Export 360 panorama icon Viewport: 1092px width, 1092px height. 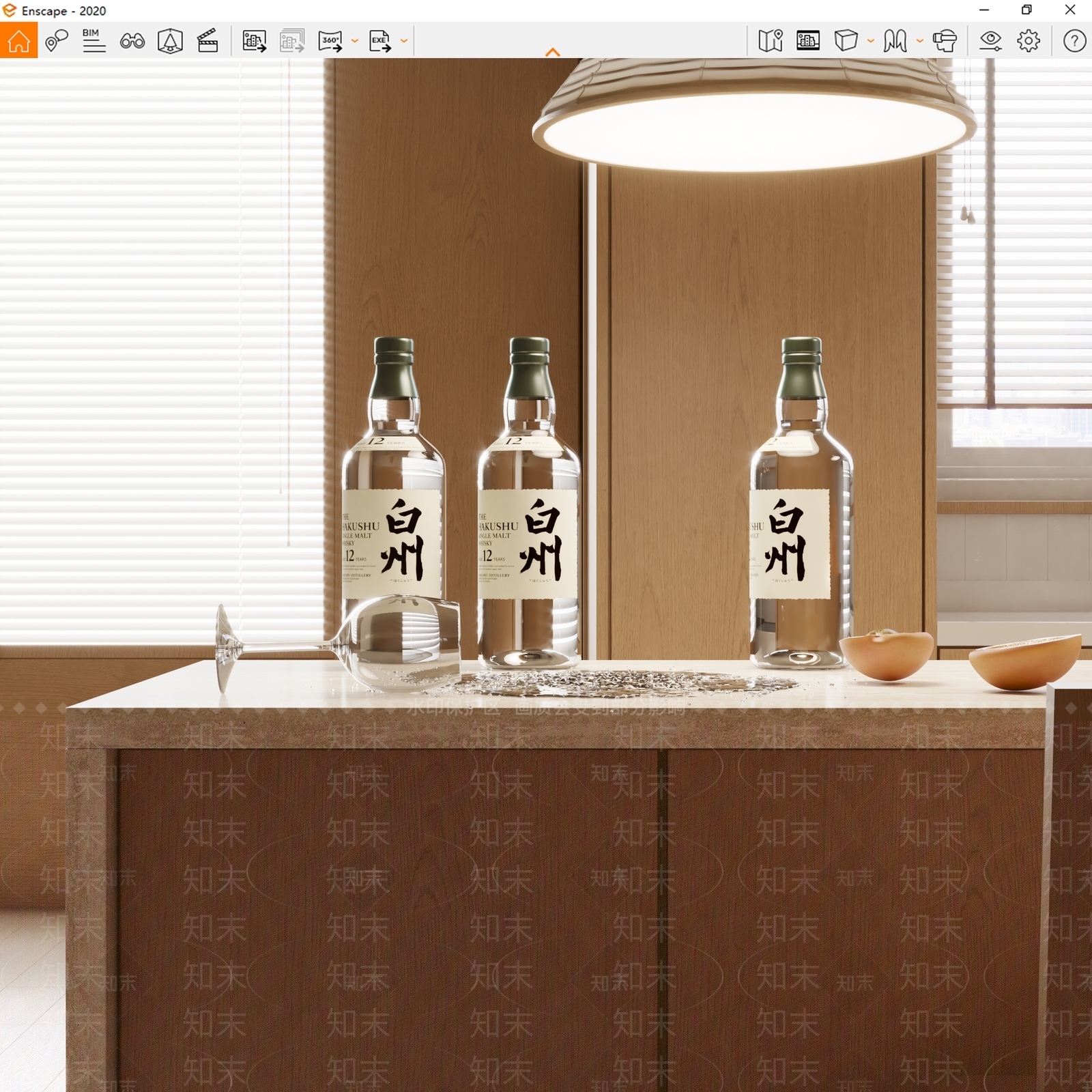coord(331,41)
